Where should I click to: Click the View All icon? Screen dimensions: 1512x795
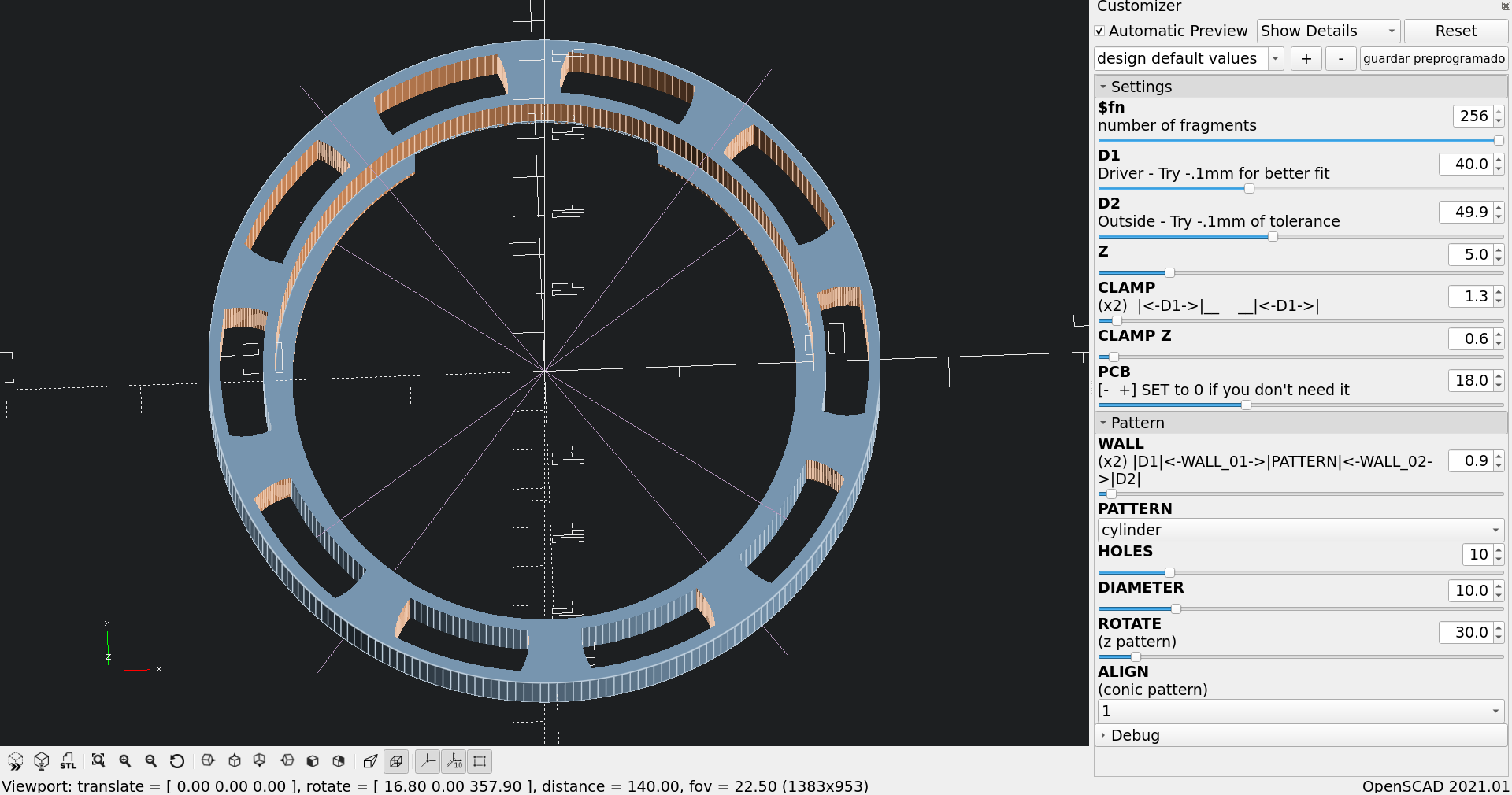(98, 761)
